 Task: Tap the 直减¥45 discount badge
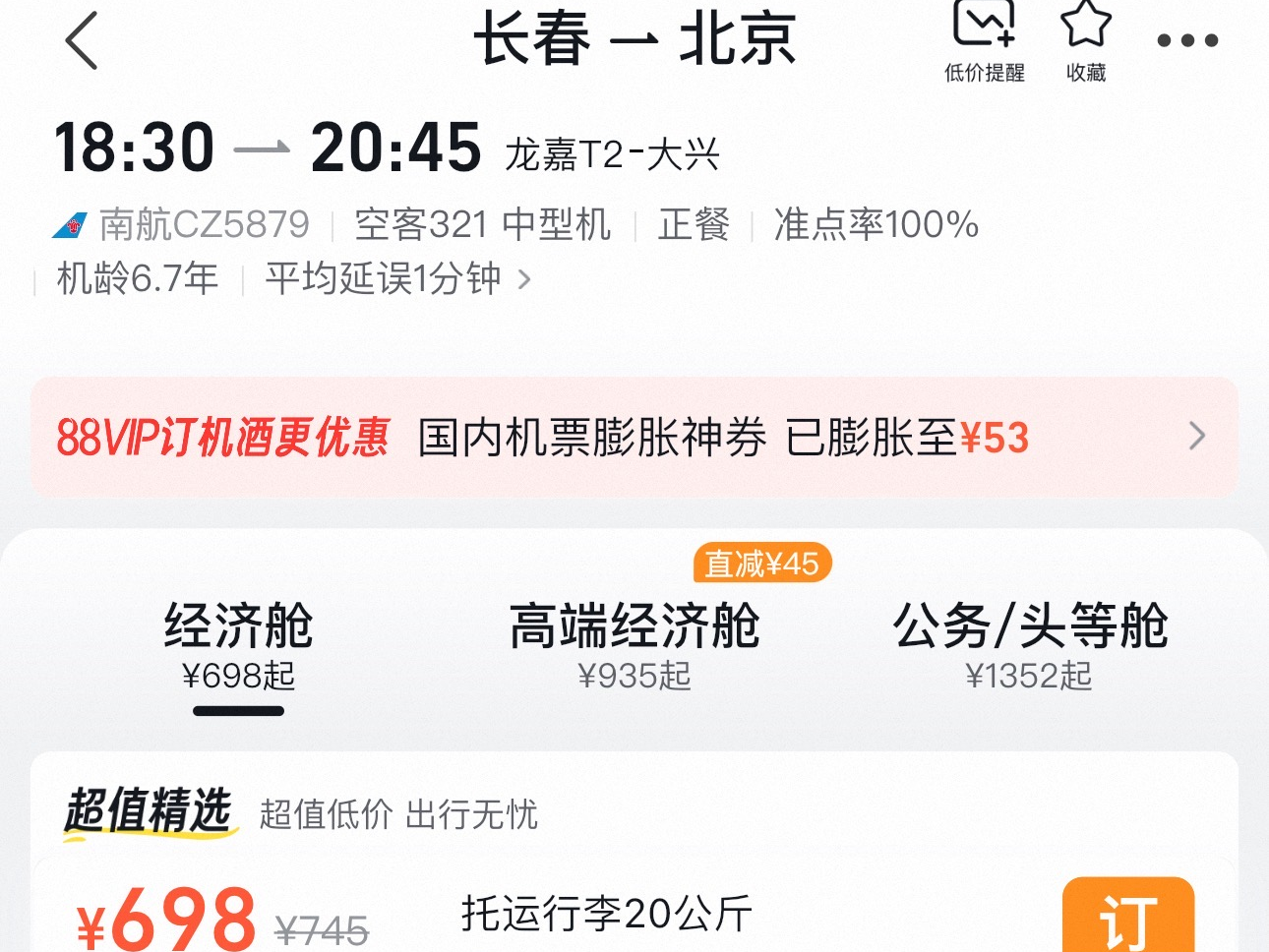762,564
